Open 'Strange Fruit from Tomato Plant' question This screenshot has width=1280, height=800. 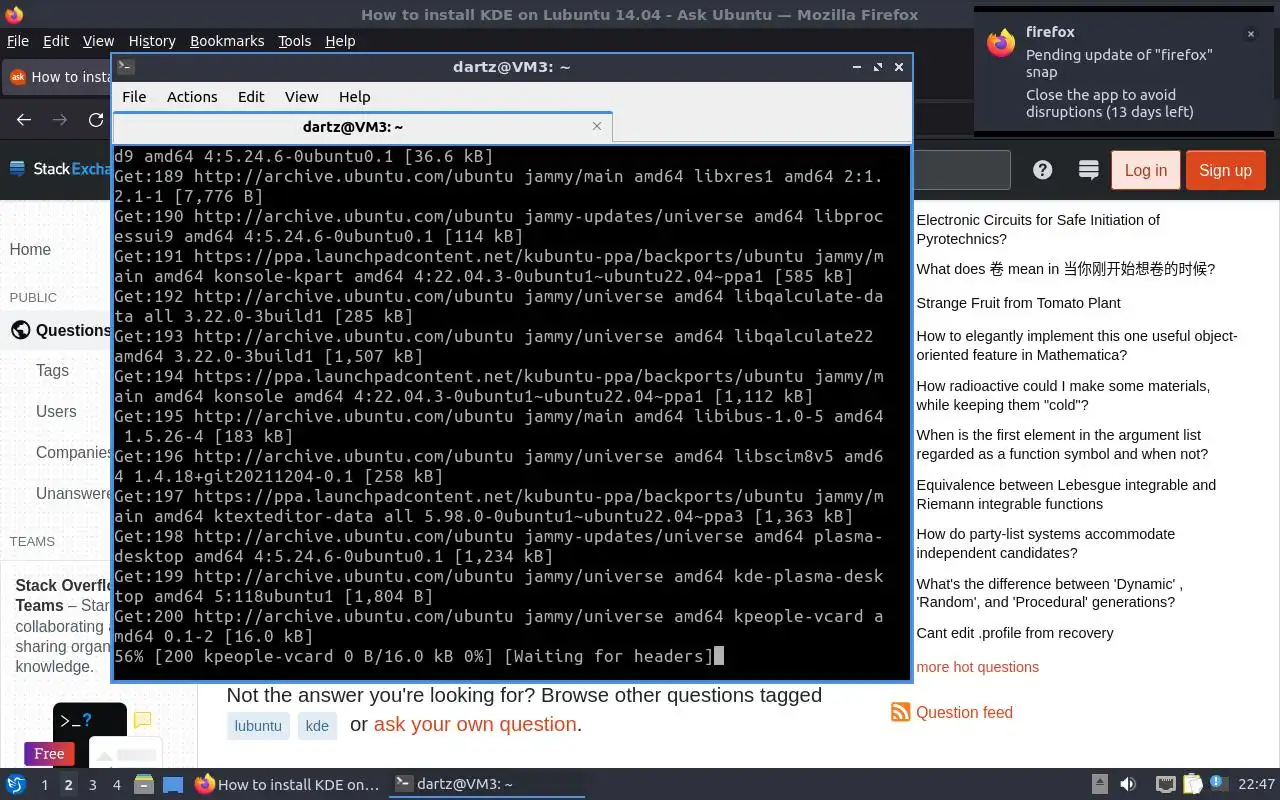pos(1018,303)
